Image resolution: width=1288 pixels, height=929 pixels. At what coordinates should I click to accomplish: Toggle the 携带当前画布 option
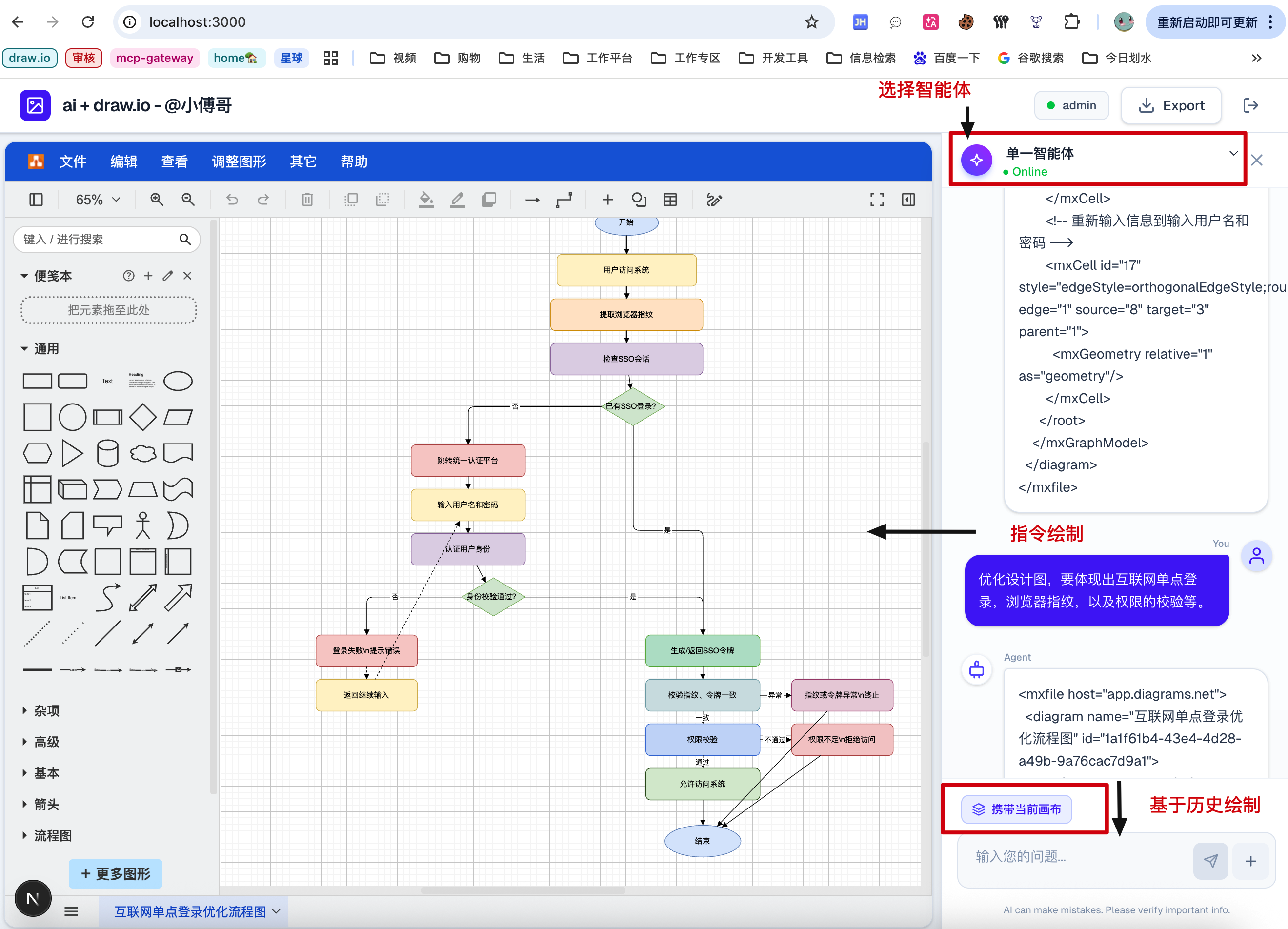pos(1017,809)
